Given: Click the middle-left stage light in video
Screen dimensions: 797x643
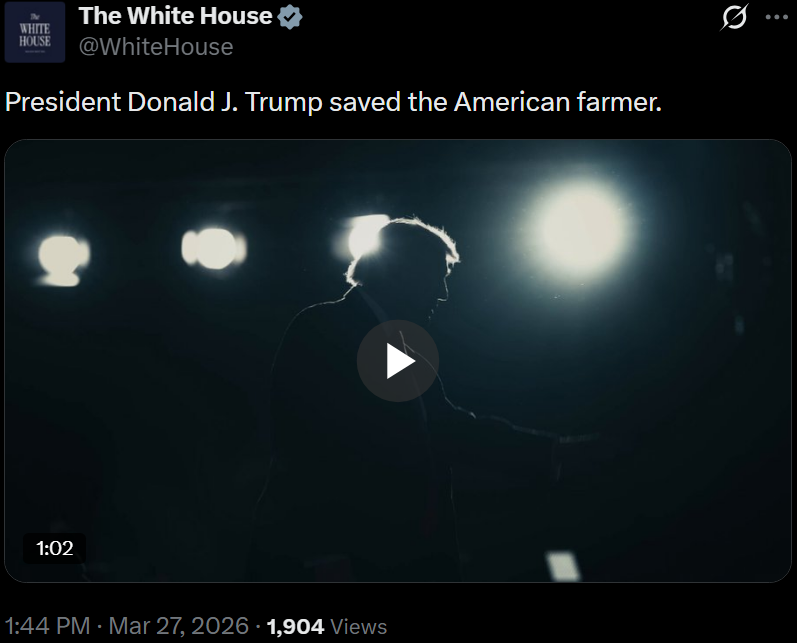Looking at the screenshot, I should [213, 246].
